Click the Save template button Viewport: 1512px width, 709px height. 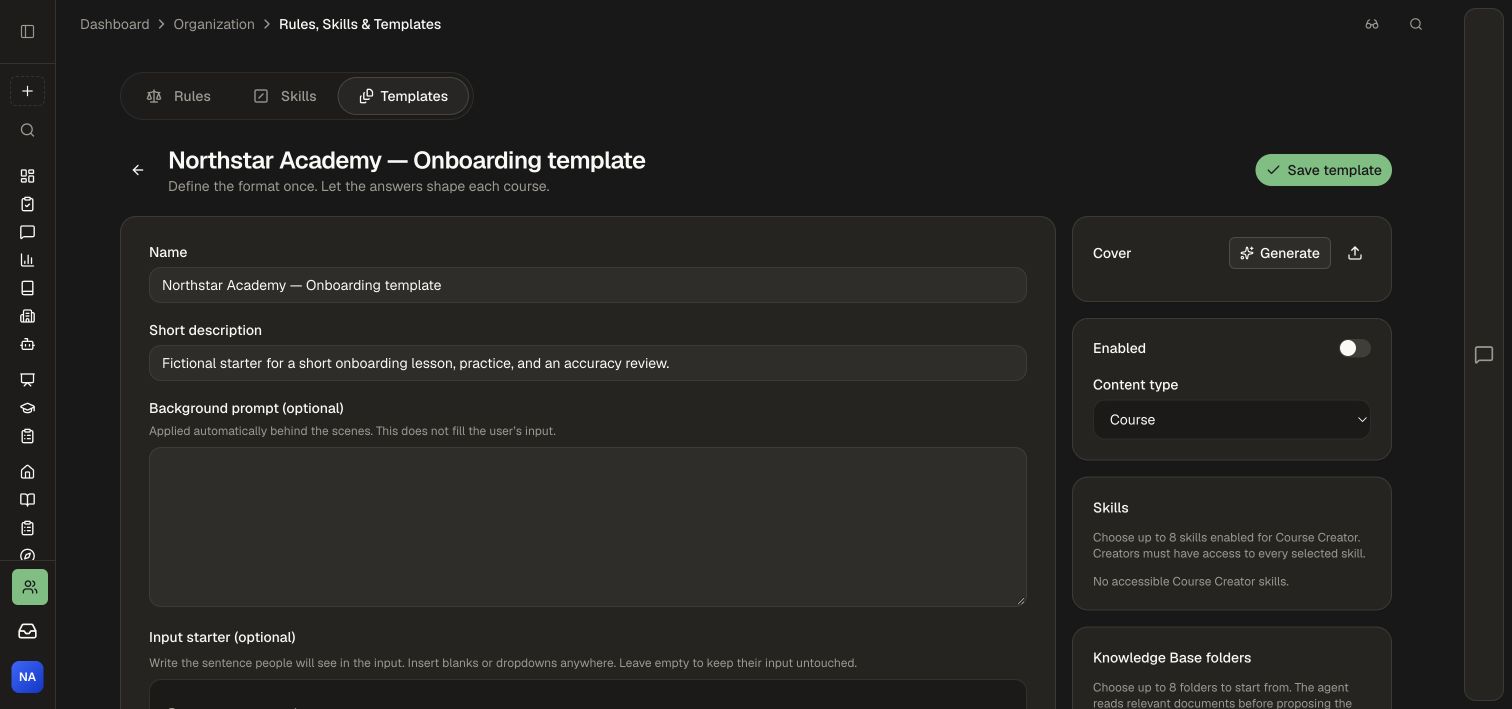point(1323,170)
